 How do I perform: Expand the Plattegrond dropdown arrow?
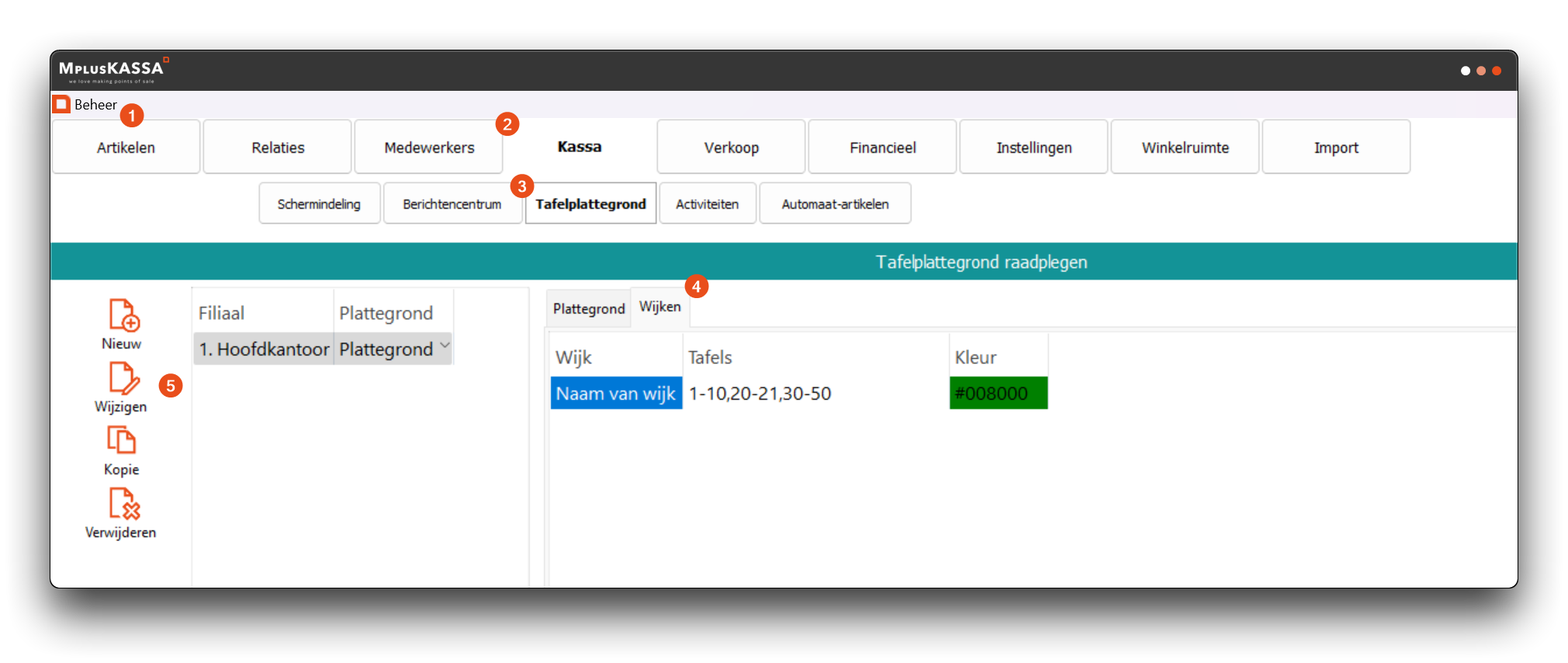445,346
